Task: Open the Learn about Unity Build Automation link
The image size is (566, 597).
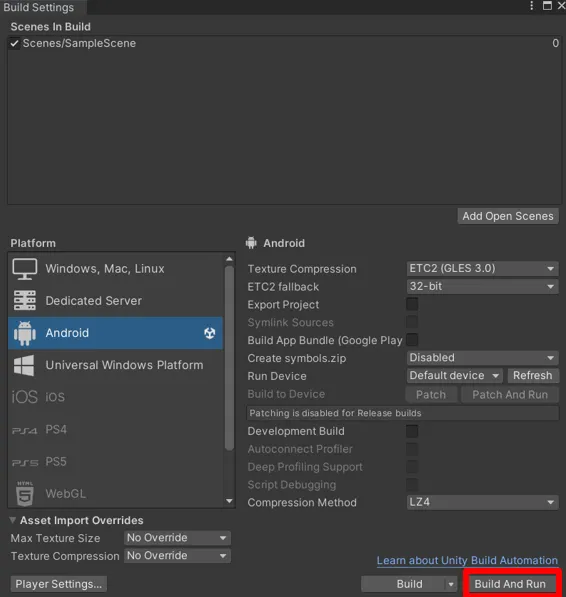Action: point(467,560)
